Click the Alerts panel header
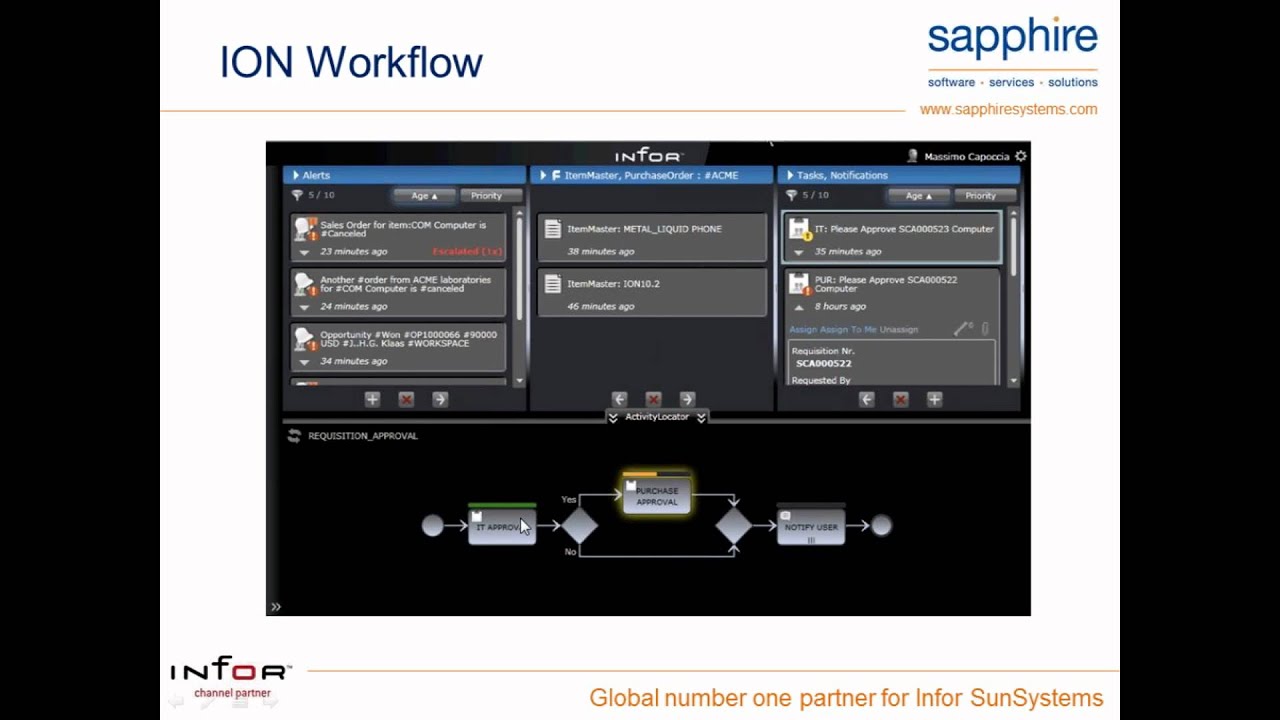The image size is (1280, 720). coord(405,175)
